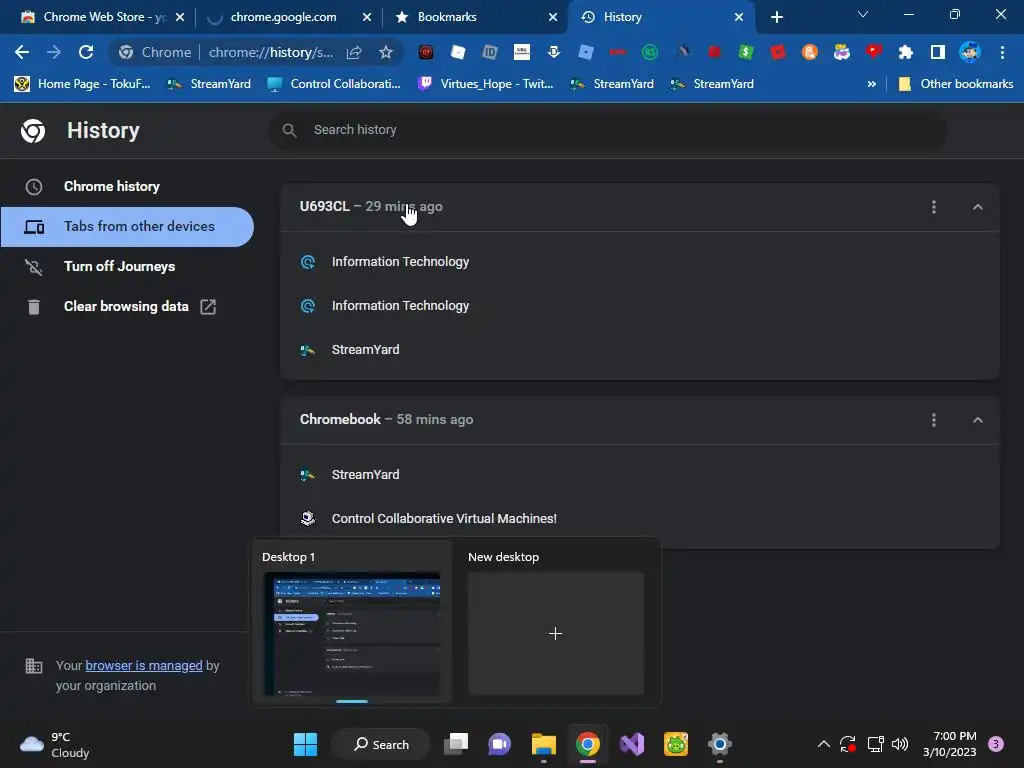Click the green dollar sign extension icon

click(746, 52)
